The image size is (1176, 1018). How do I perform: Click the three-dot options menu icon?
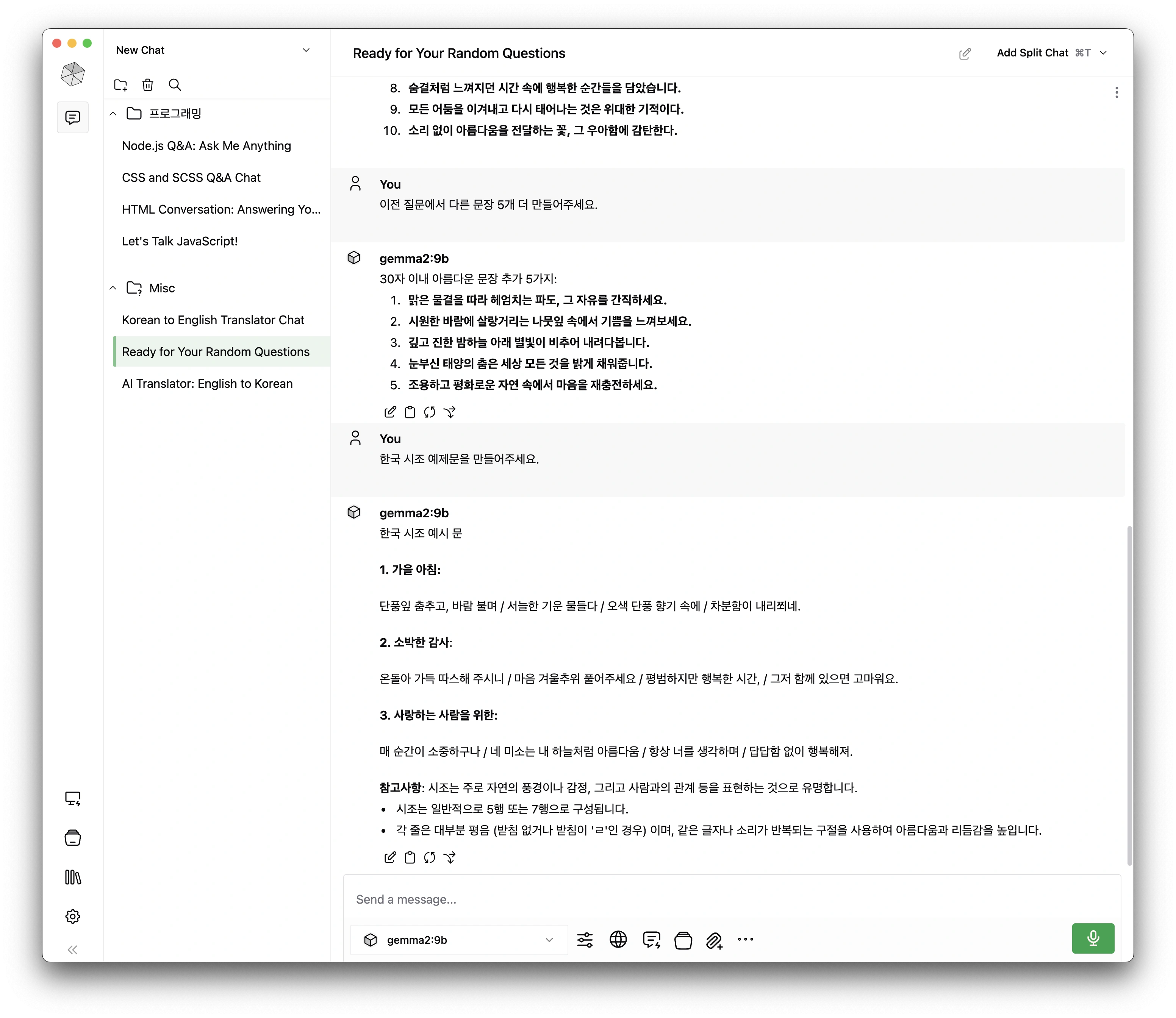coord(1117,92)
